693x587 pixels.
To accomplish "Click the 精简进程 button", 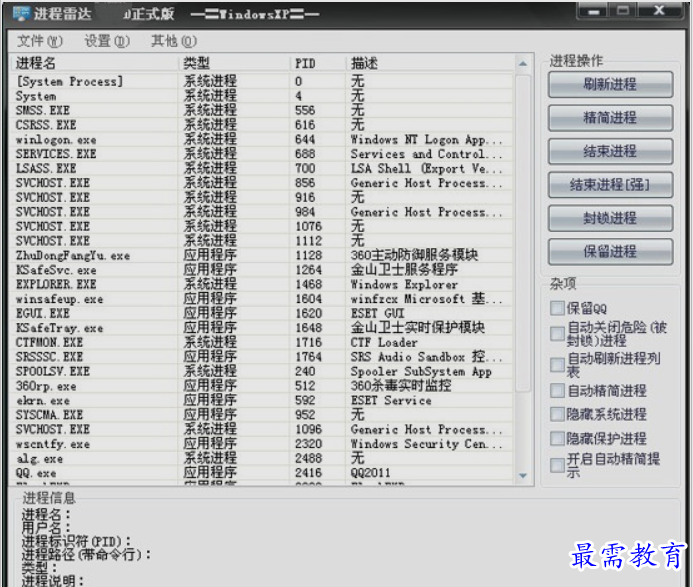I will point(610,118).
